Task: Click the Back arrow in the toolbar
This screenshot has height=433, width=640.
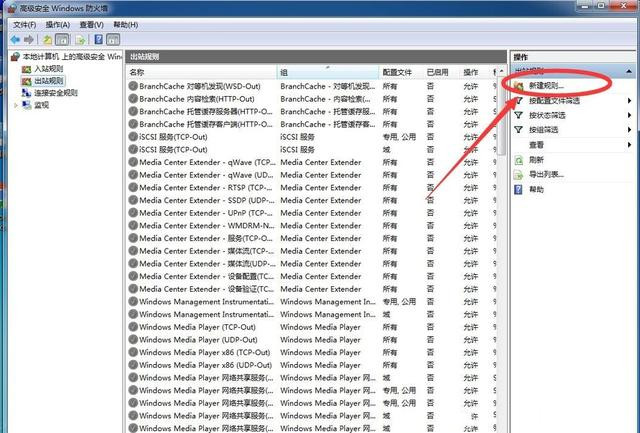Action: tap(15, 39)
